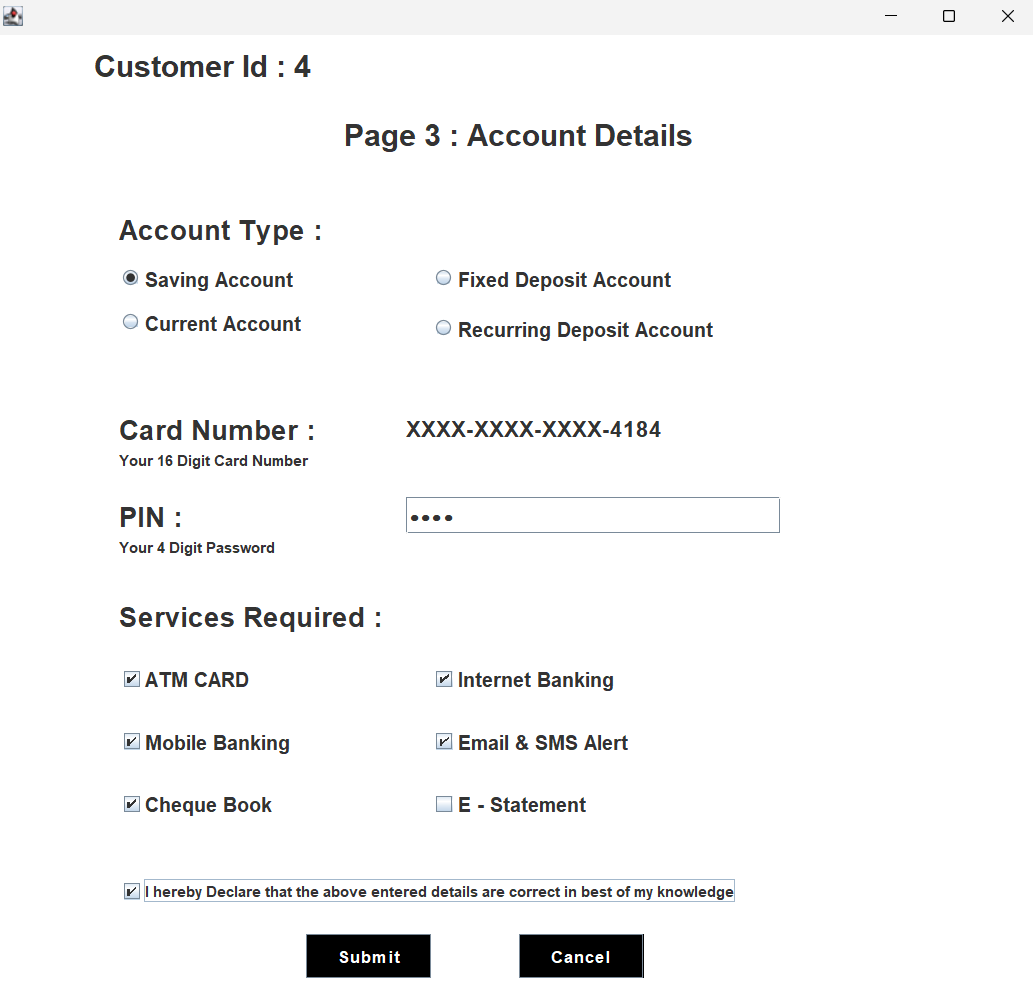Disable Mobile Banking service
This screenshot has width=1033, height=1008.
(130, 740)
